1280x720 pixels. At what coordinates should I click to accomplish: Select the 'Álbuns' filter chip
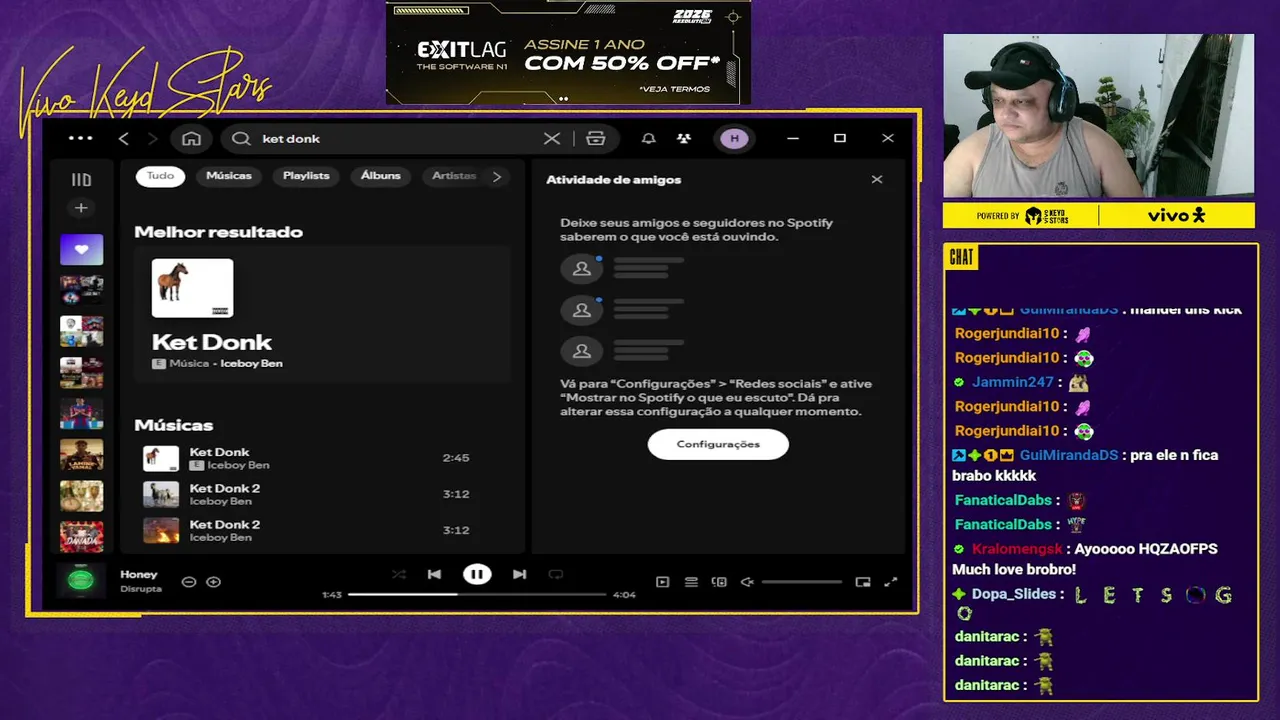coord(380,176)
